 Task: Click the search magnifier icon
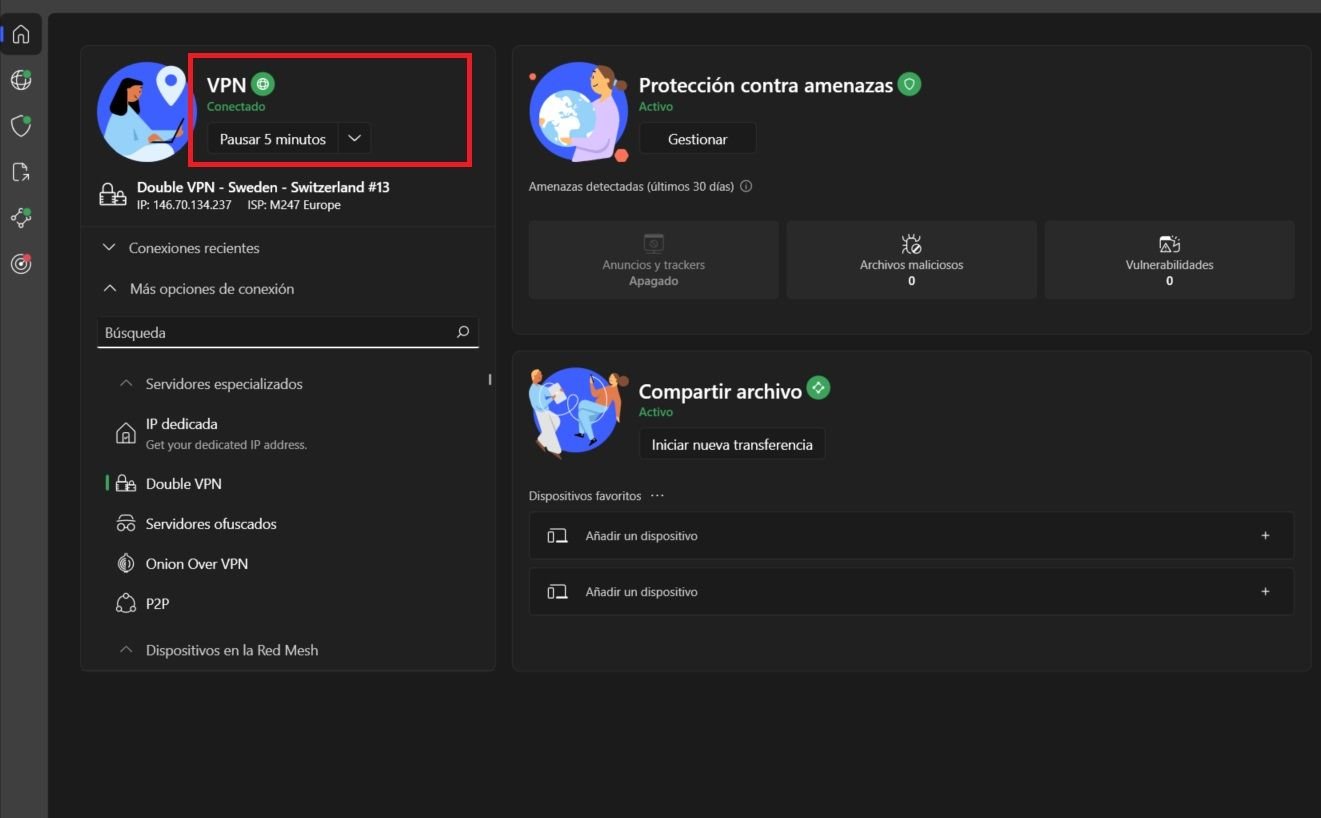pyautogui.click(x=462, y=332)
